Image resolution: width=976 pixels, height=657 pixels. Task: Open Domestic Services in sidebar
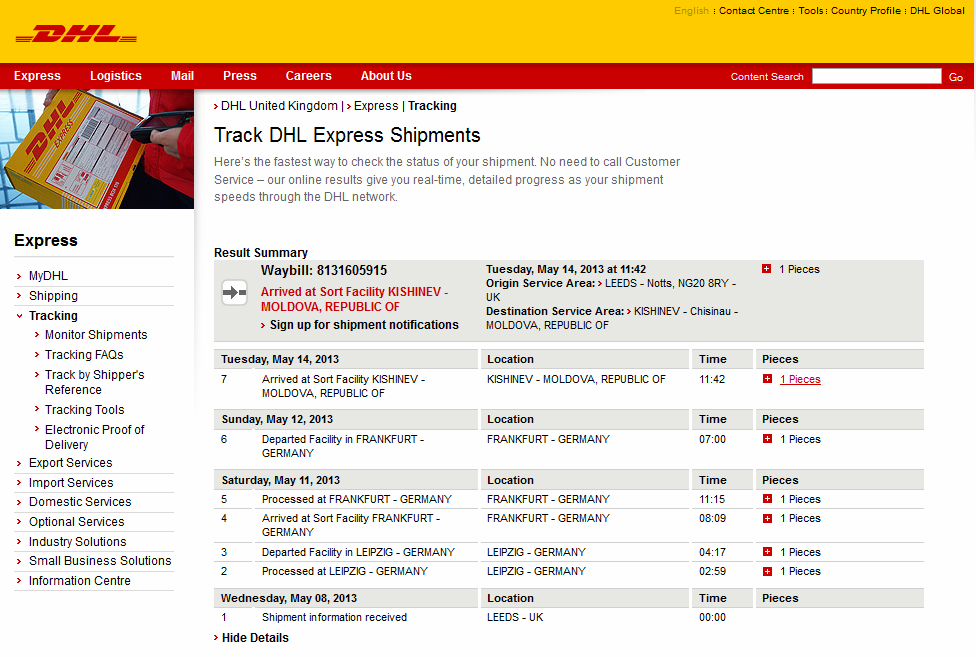[x=80, y=501]
